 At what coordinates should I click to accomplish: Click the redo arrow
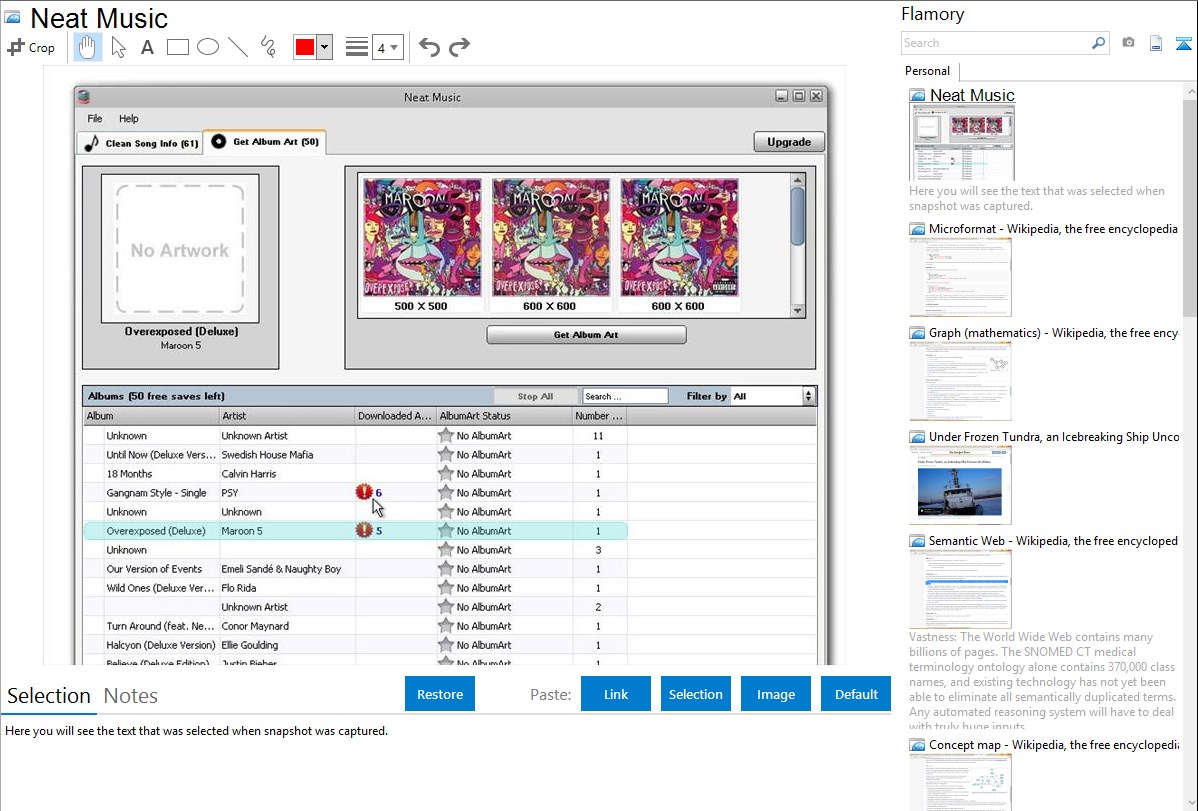click(x=459, y=47)
